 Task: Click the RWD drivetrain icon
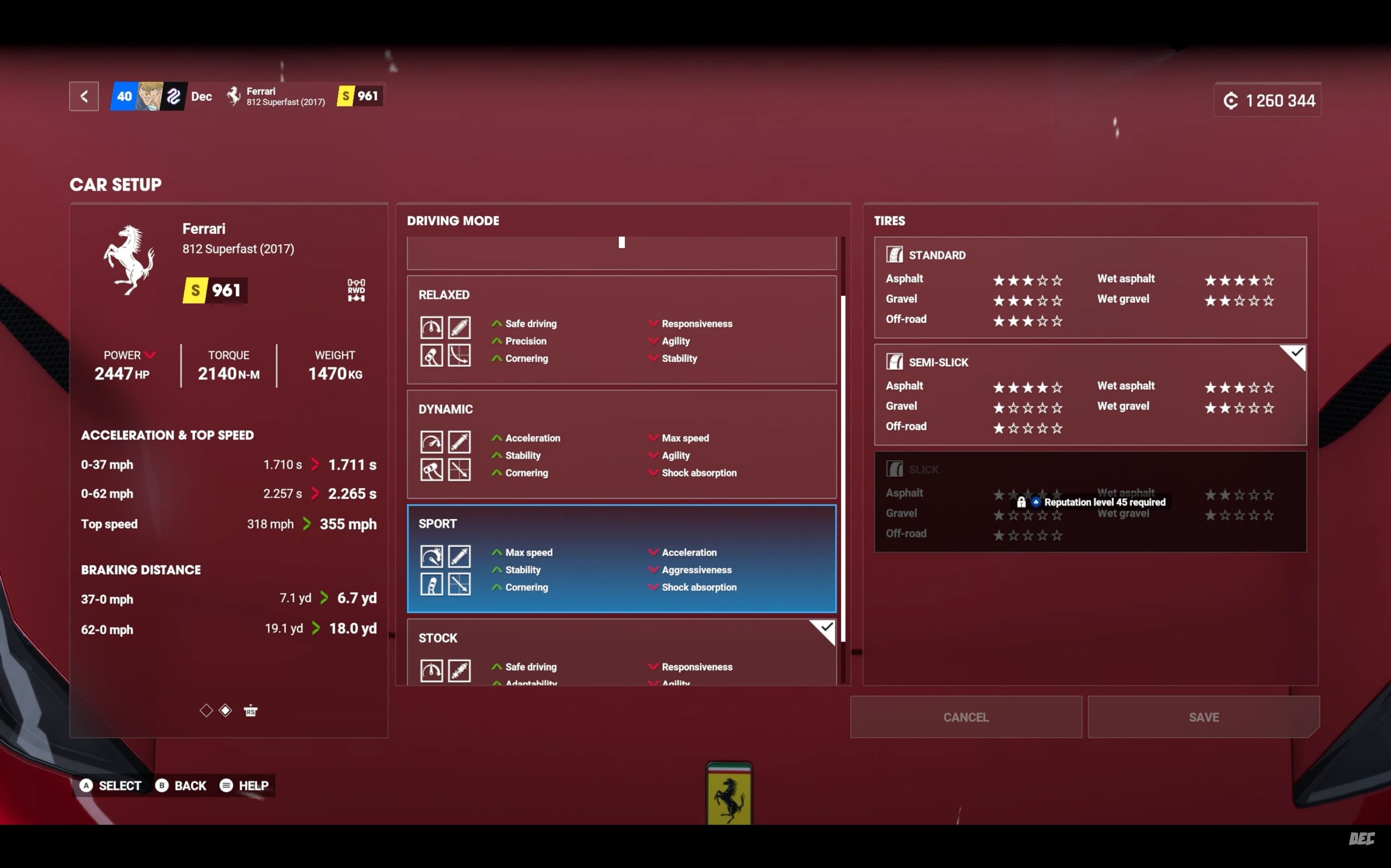coord(356,290)
